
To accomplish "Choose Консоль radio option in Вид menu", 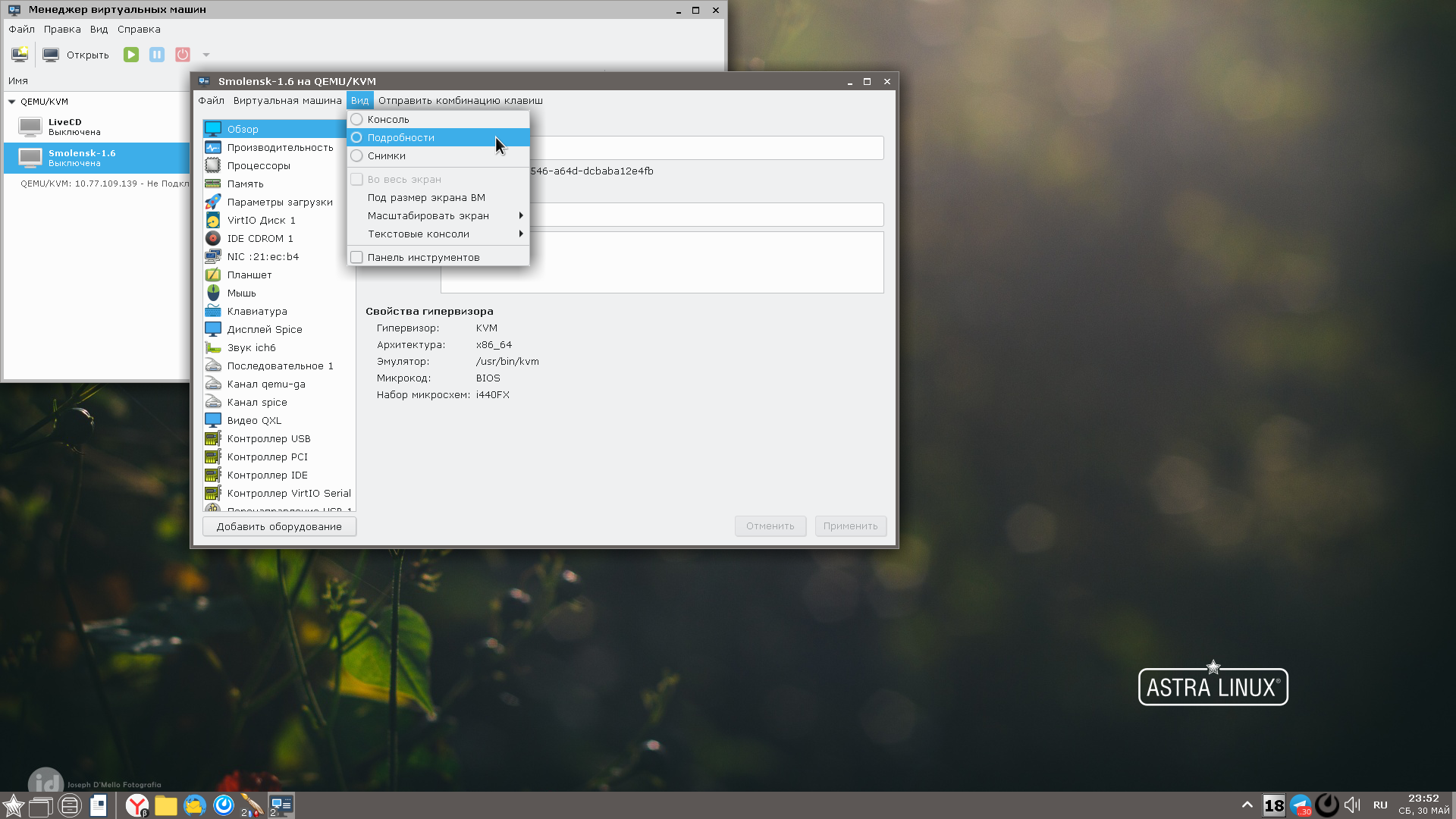I will (438, 119).
